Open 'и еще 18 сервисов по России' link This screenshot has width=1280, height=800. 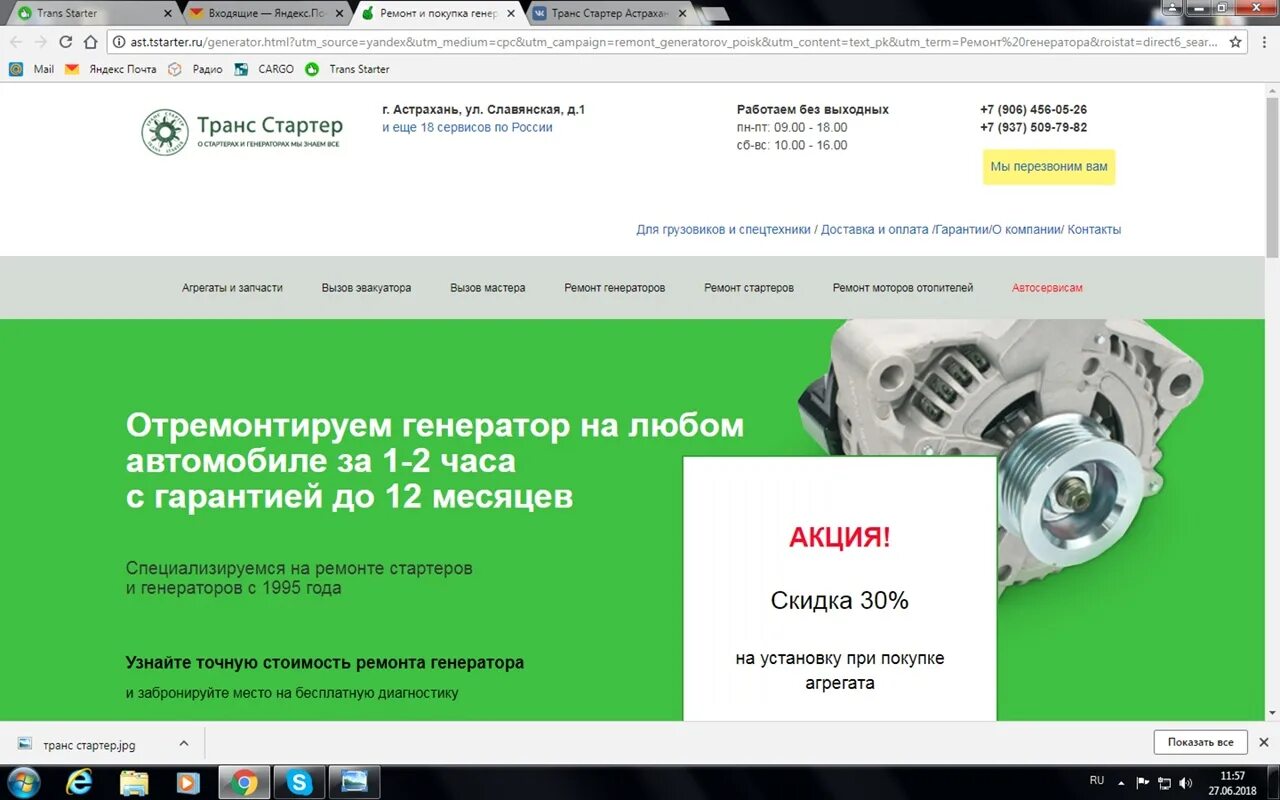(x=467, y=127)
